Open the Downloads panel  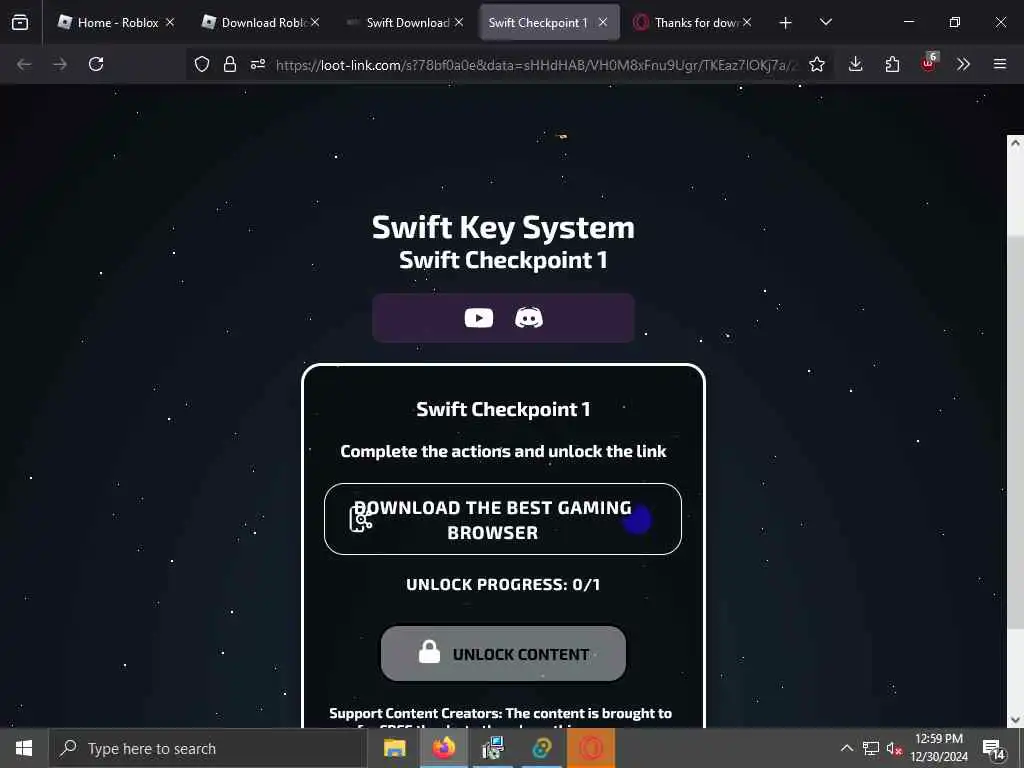(x=856, y=64)
